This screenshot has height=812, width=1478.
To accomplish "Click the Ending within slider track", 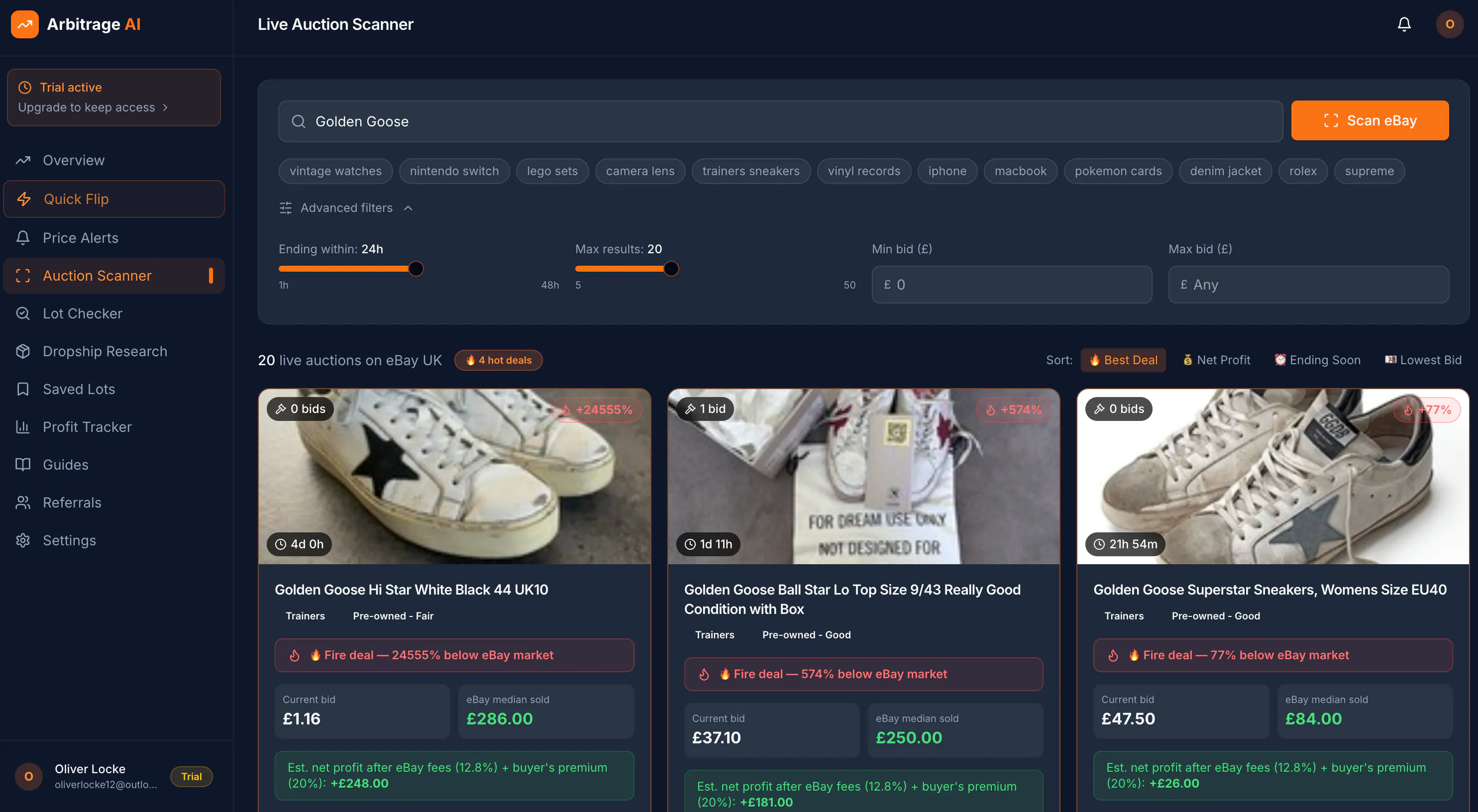I will point(419,269).
